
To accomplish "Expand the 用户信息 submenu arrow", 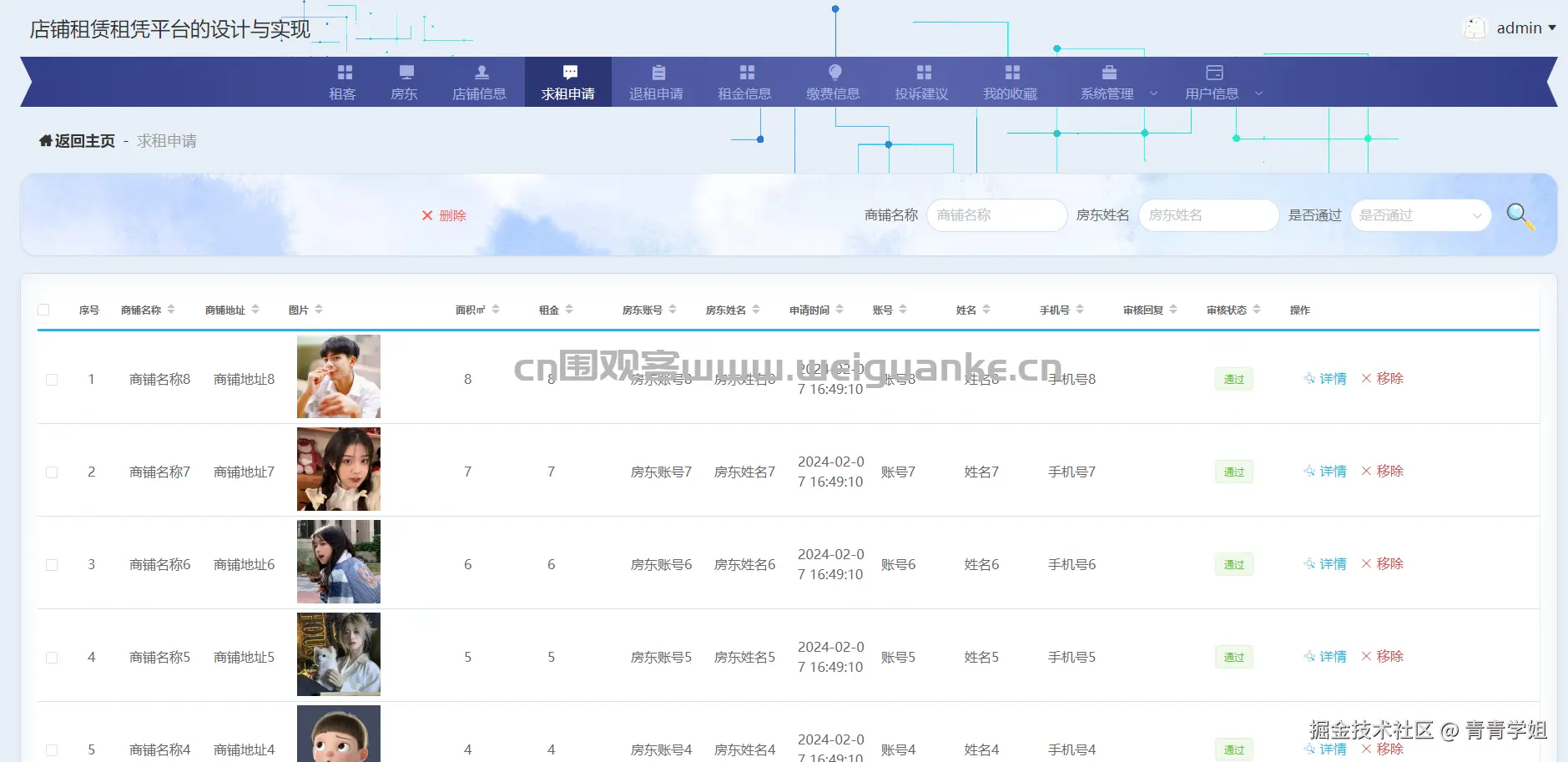I will [1259, 93].
